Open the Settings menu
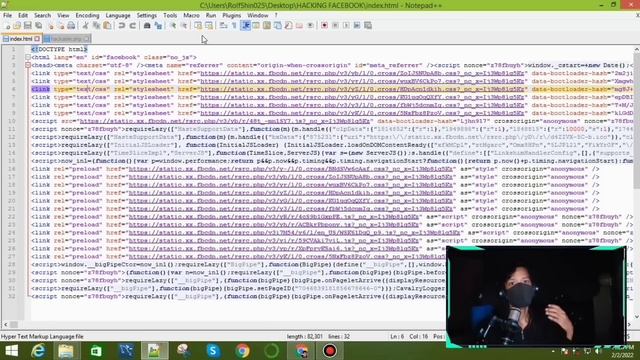Viewport: 640px width, 360px height. [x=147, y=16]
